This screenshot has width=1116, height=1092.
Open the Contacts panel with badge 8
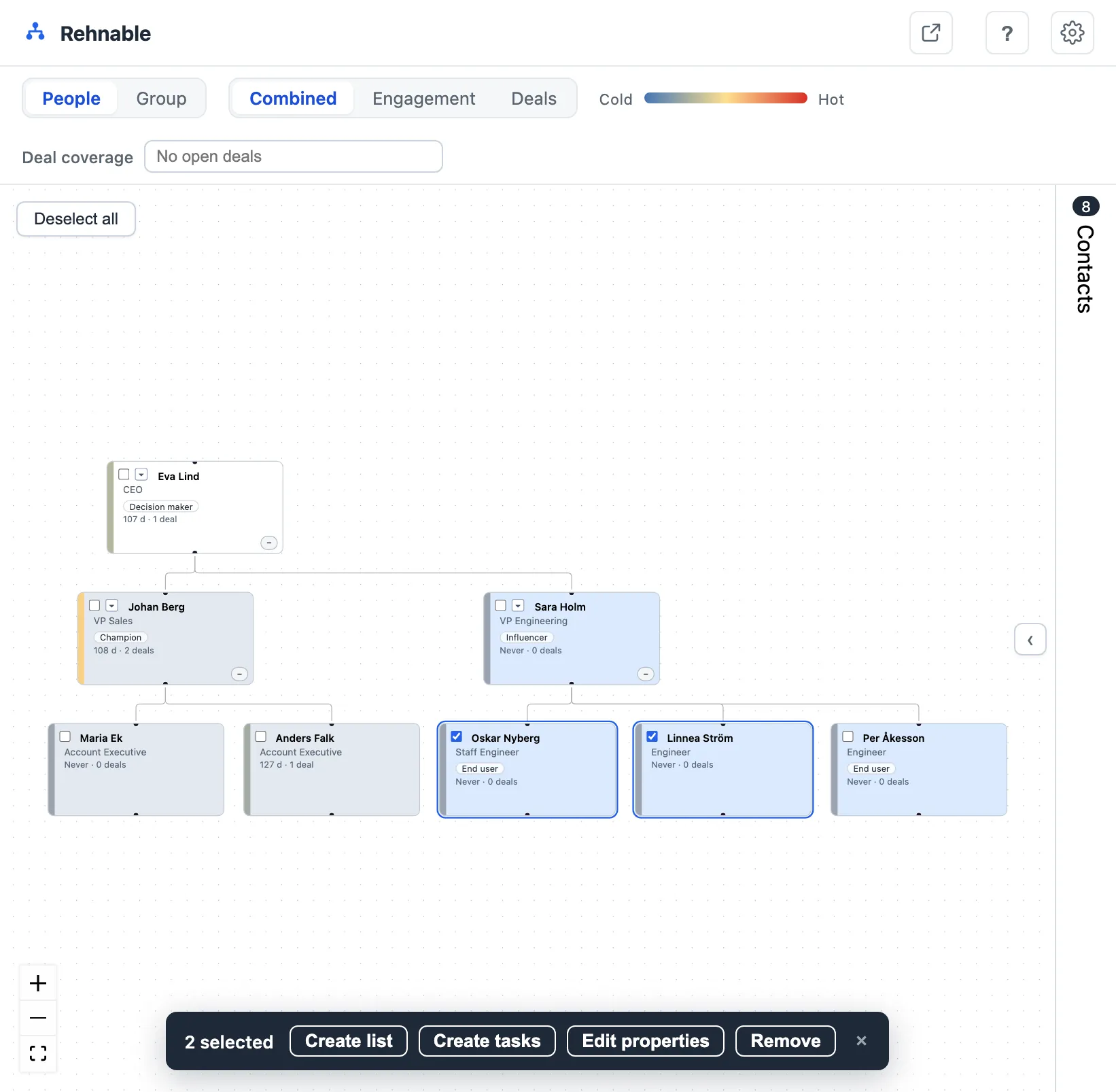point(1085,256)
